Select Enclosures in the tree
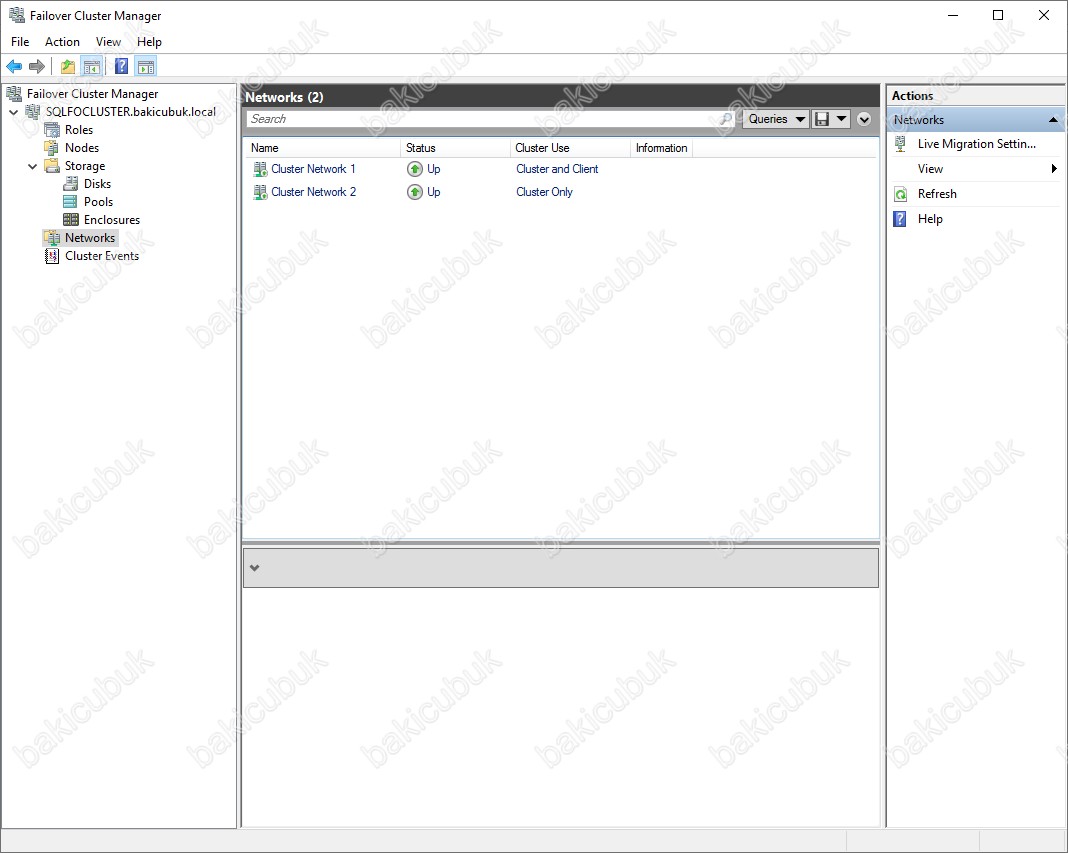1068x853 pixels. pyautogui.click(x=112, y=219)
